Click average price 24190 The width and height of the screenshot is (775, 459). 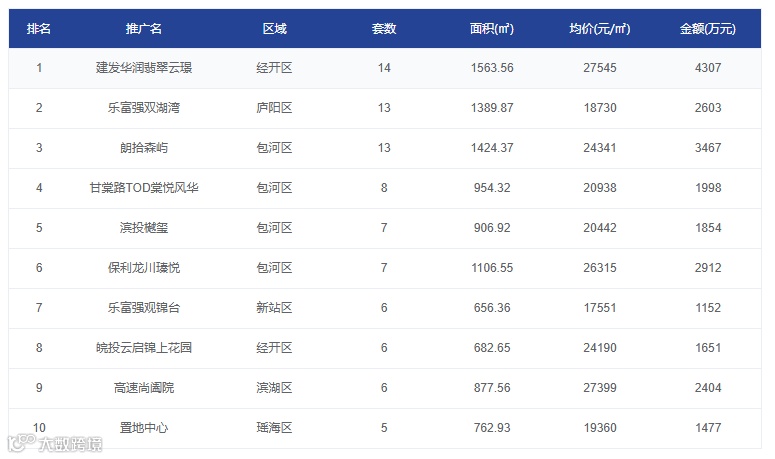click(x=600, y=348)
